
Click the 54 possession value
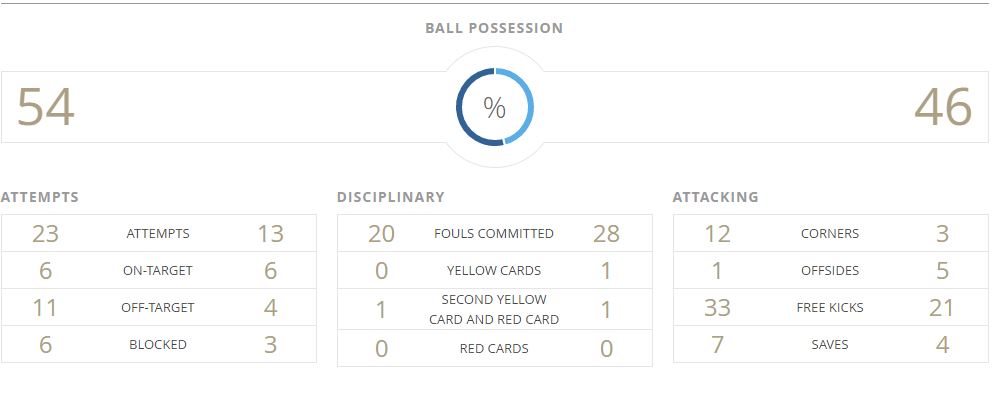click(46, 108)
